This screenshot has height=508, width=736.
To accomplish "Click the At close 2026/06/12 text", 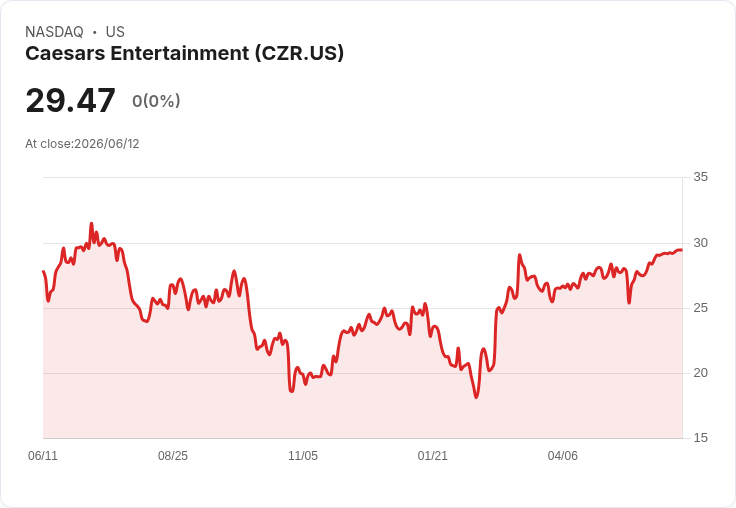I will tap(82, 144).
